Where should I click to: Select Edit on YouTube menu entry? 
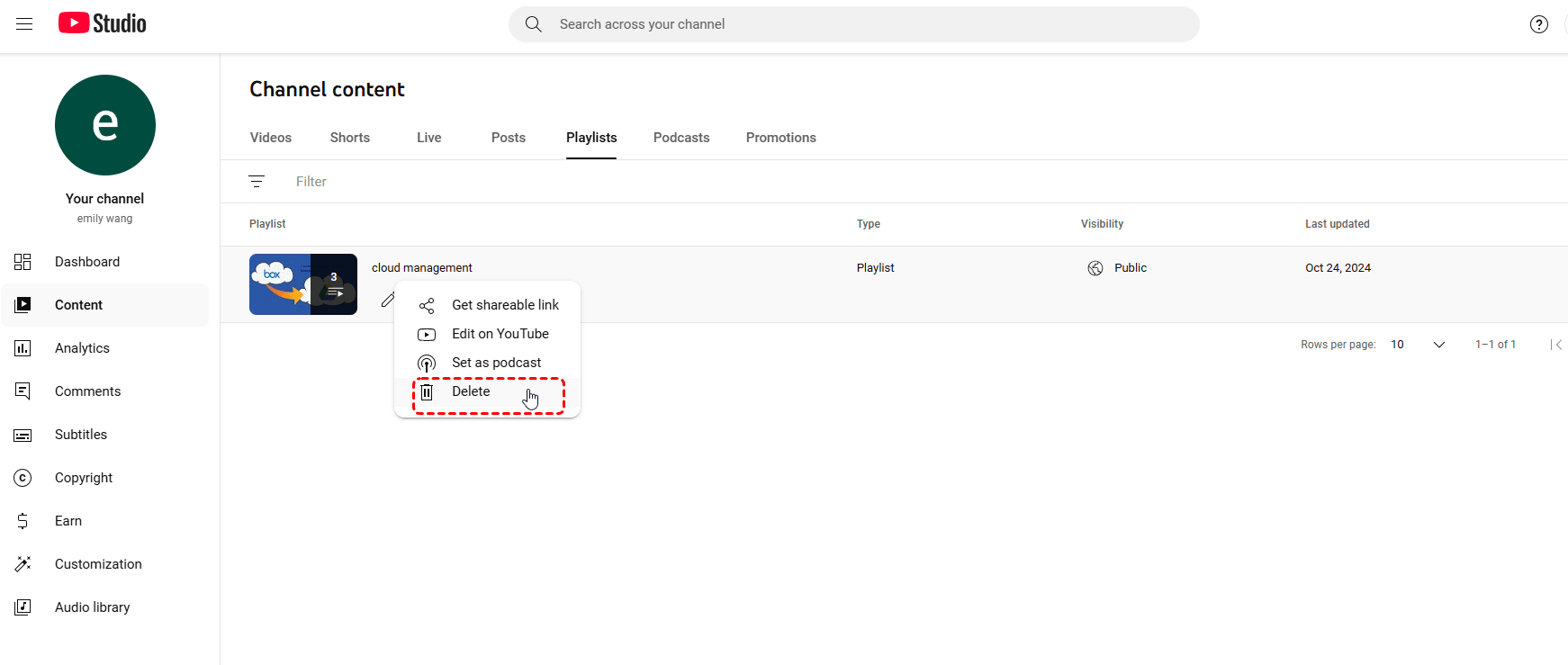[x=500, y=334]
